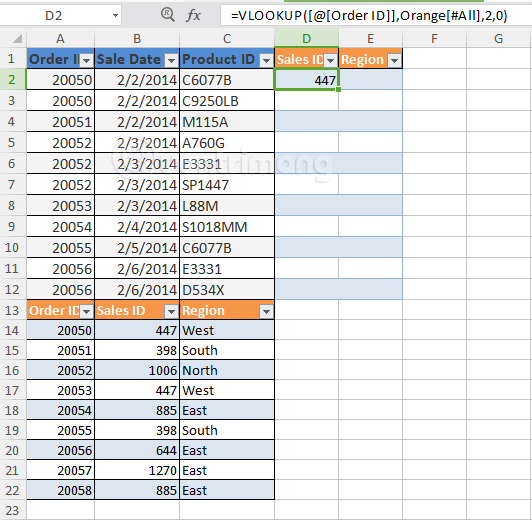Click Order ID 20051 in row 4
This screenshot has height=520, width=532.
pos(60,122)
